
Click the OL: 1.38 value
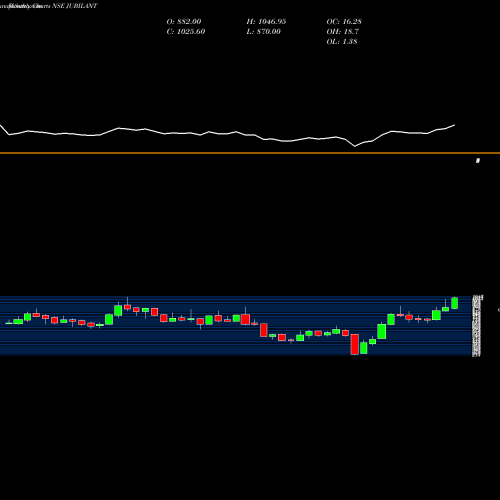pos(342,41)
